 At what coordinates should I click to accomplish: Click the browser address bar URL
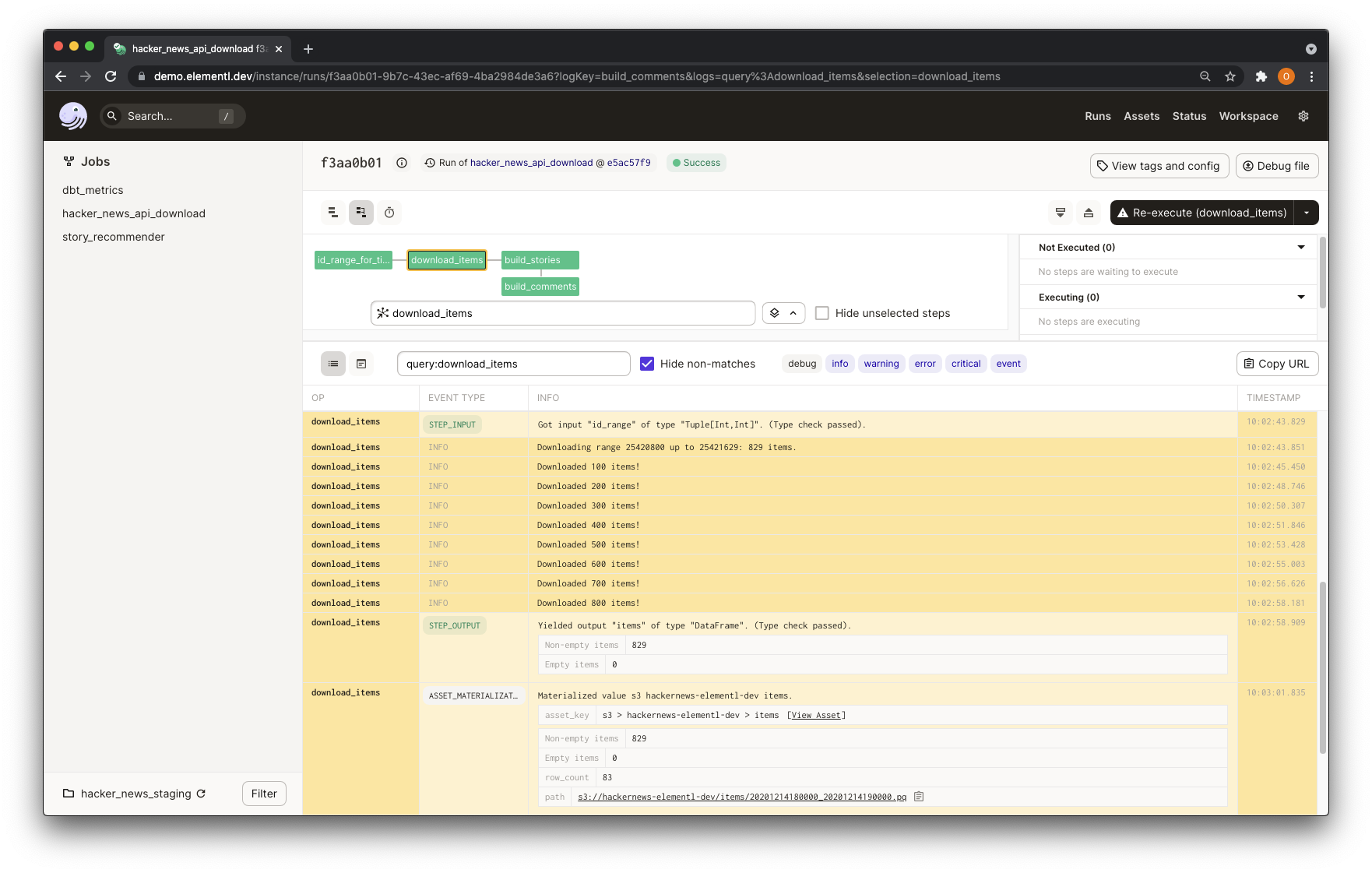577,76
